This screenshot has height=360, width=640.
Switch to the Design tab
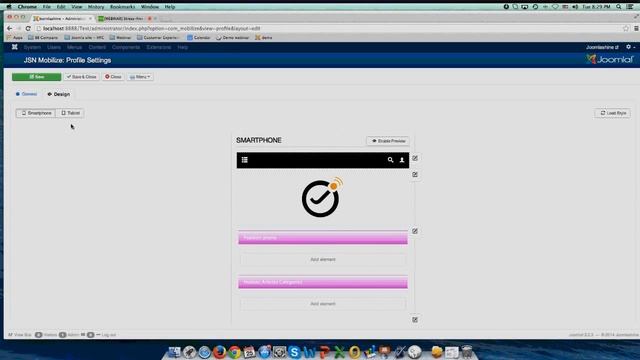click(x=59, y=94)
